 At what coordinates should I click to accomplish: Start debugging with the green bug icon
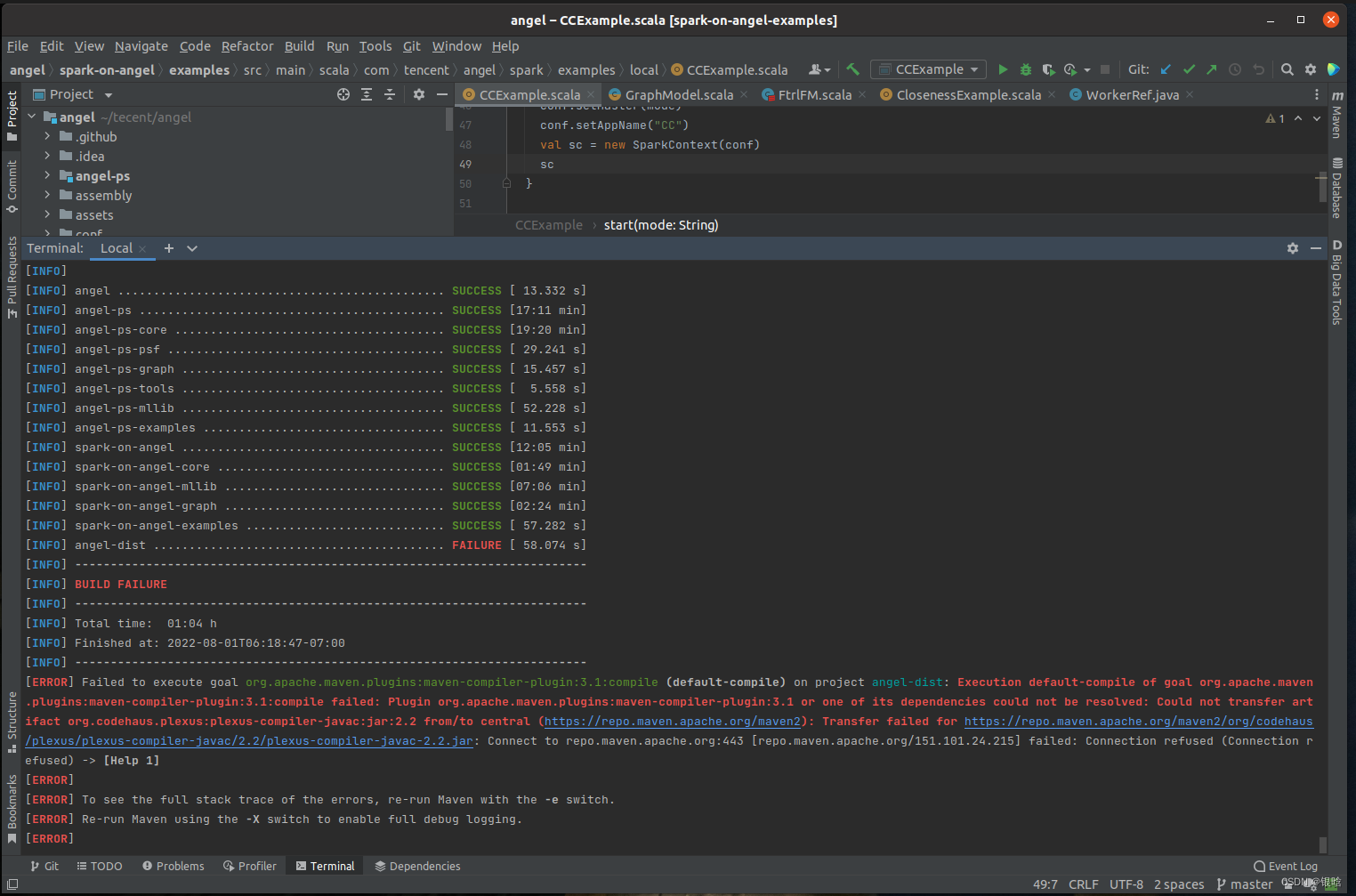(1025, 69)
